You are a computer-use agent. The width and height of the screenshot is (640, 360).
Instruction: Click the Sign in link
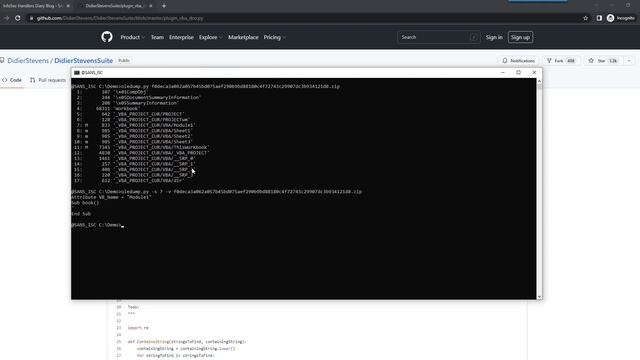click(x=494, y=37)
